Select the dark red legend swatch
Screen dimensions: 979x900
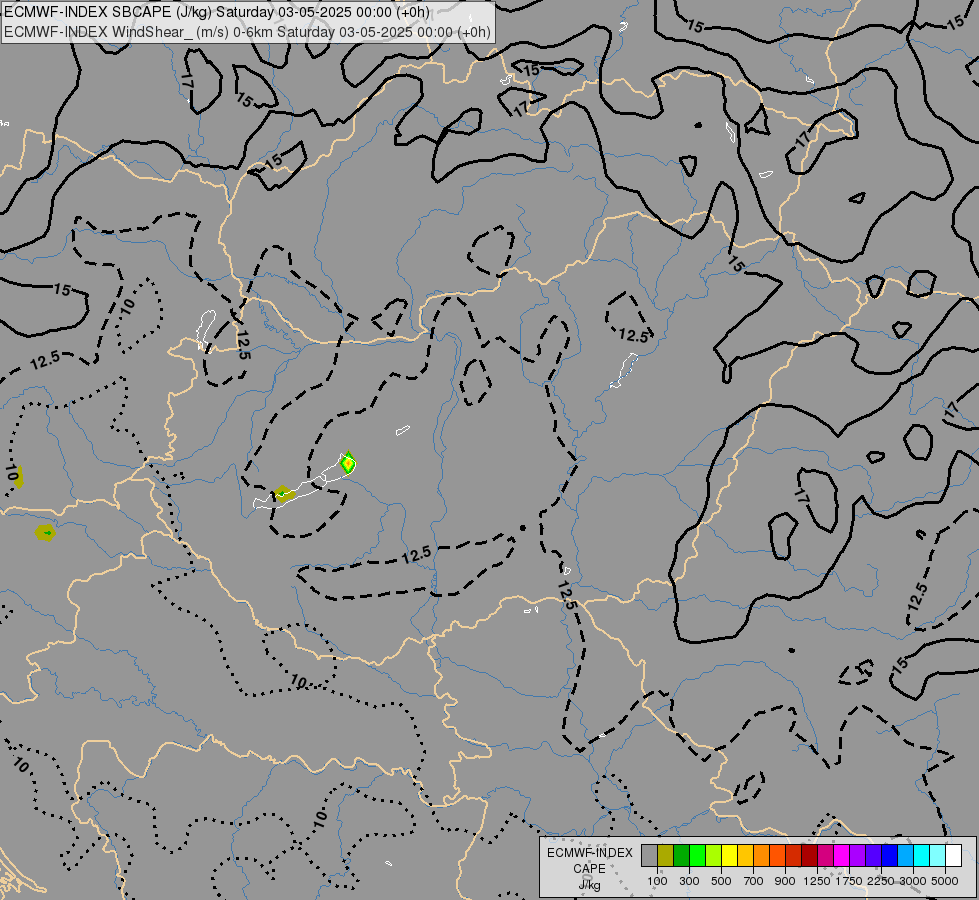pos(810,855)
